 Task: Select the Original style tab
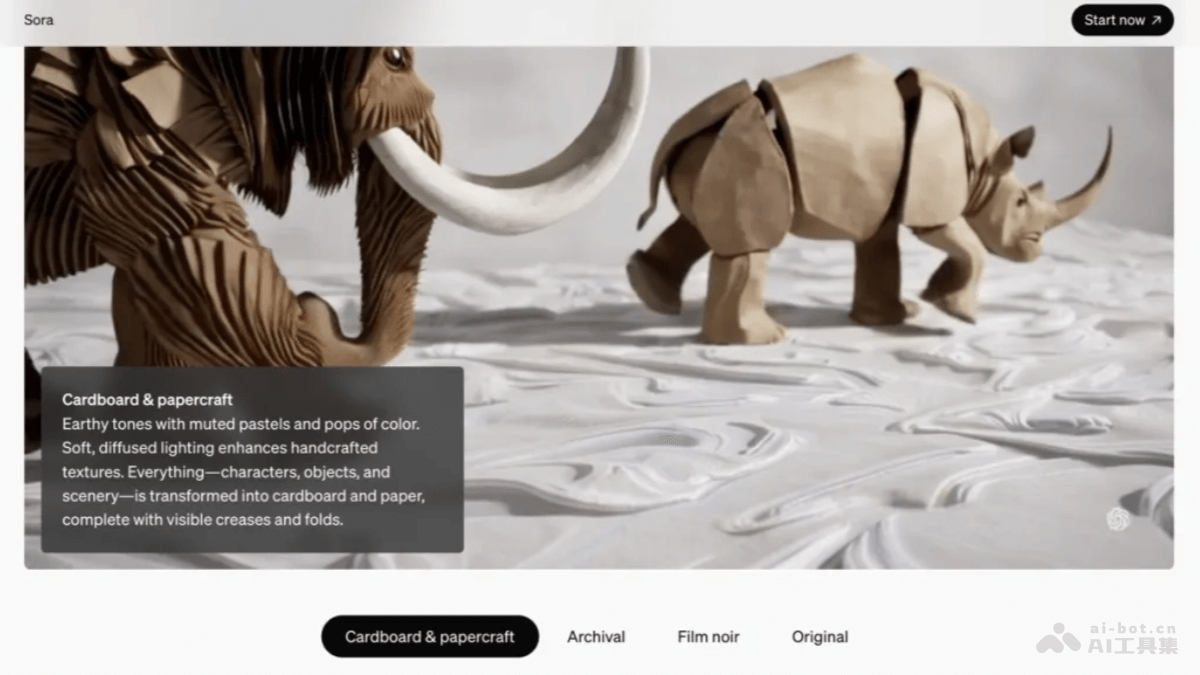pos(820,636)
